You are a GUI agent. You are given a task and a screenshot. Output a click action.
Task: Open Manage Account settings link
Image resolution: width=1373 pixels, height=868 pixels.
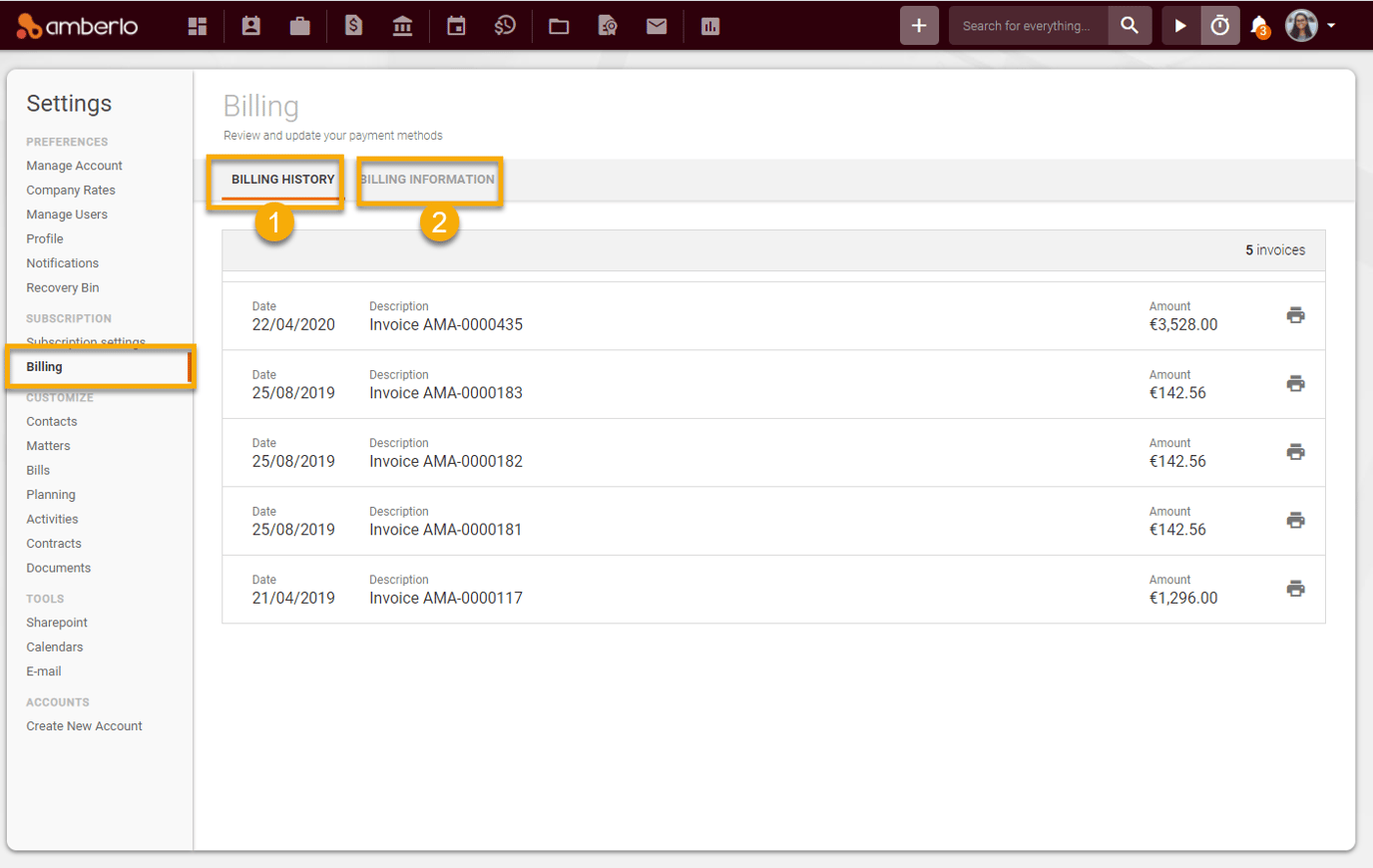[74, 166]
